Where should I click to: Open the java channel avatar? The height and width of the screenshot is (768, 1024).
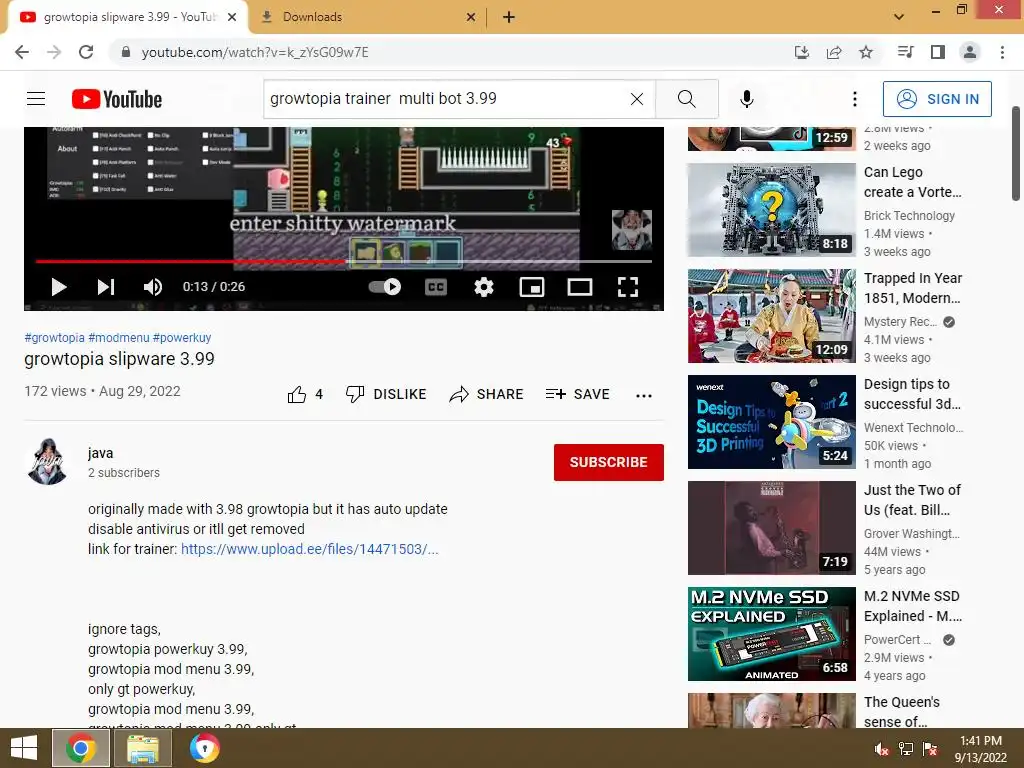pos(48,462)
